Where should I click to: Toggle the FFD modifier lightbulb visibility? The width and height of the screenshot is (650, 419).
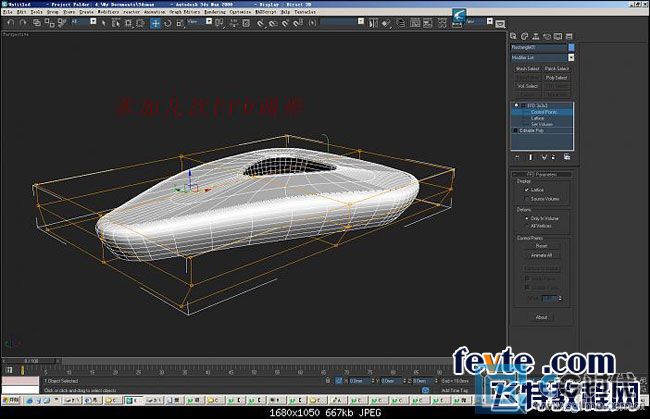coord(516,106)
